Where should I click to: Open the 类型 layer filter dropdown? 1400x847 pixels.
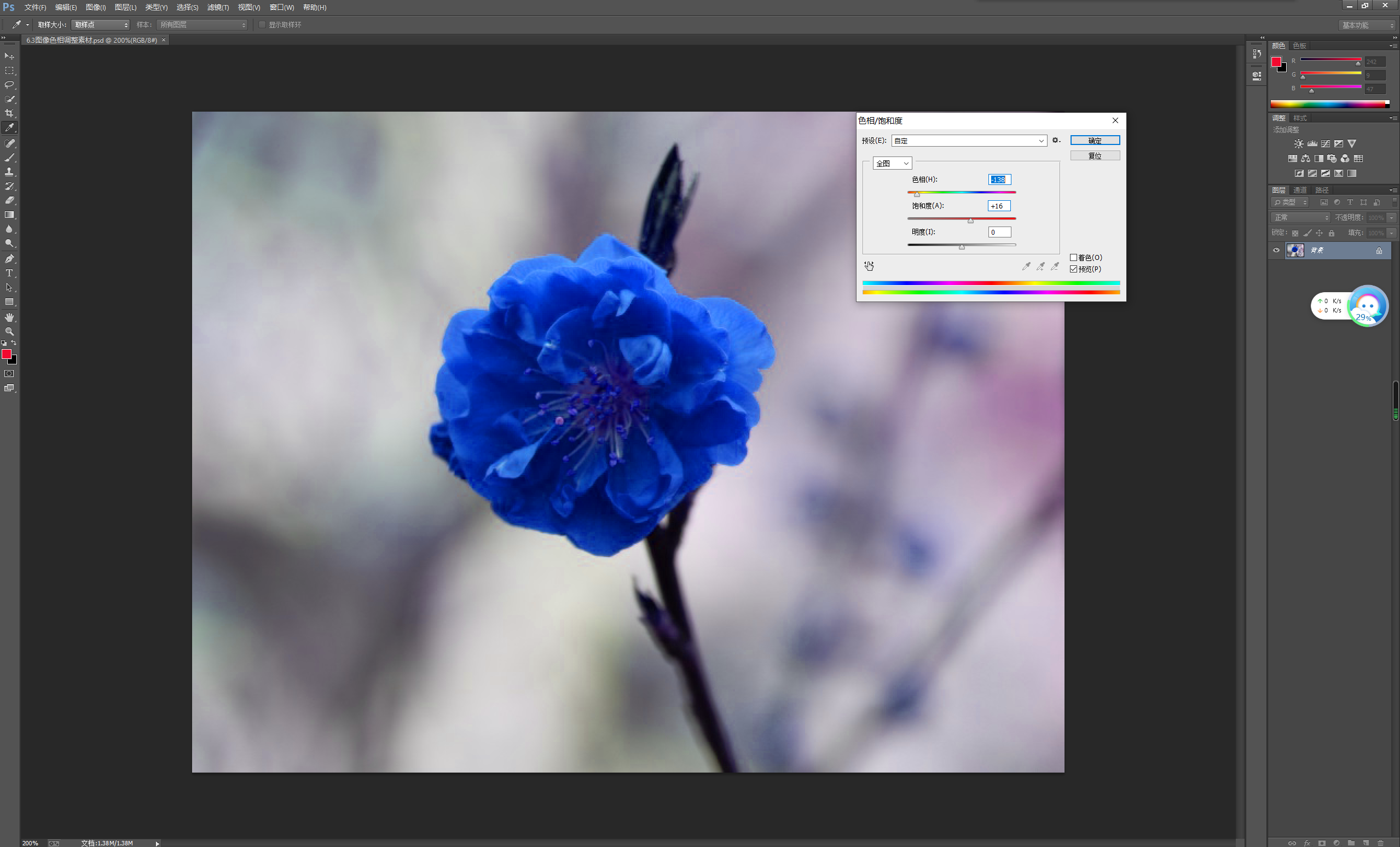[1291, 202]
